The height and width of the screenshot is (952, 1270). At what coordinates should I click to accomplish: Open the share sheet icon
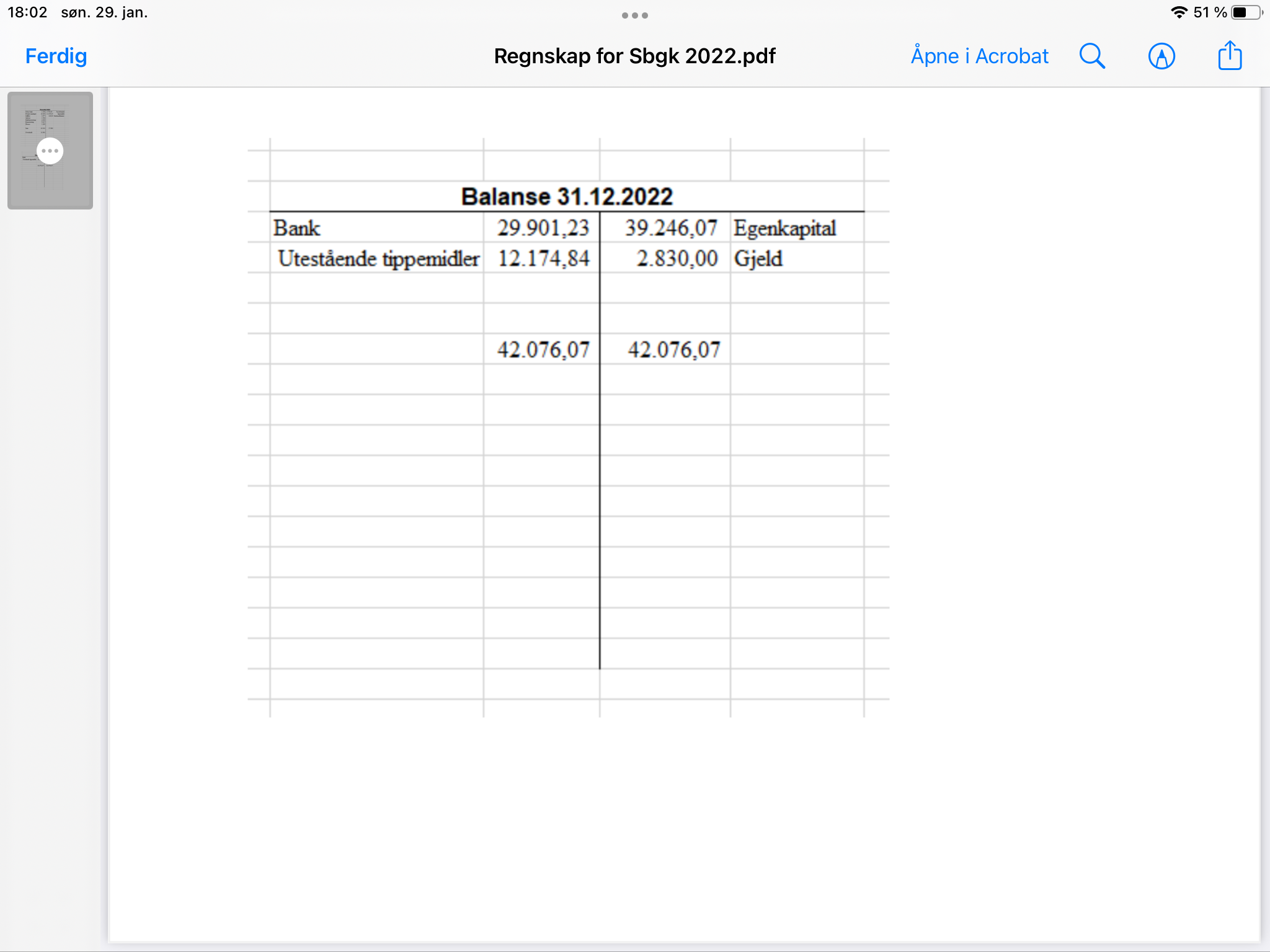click(x=1230, y=56)
